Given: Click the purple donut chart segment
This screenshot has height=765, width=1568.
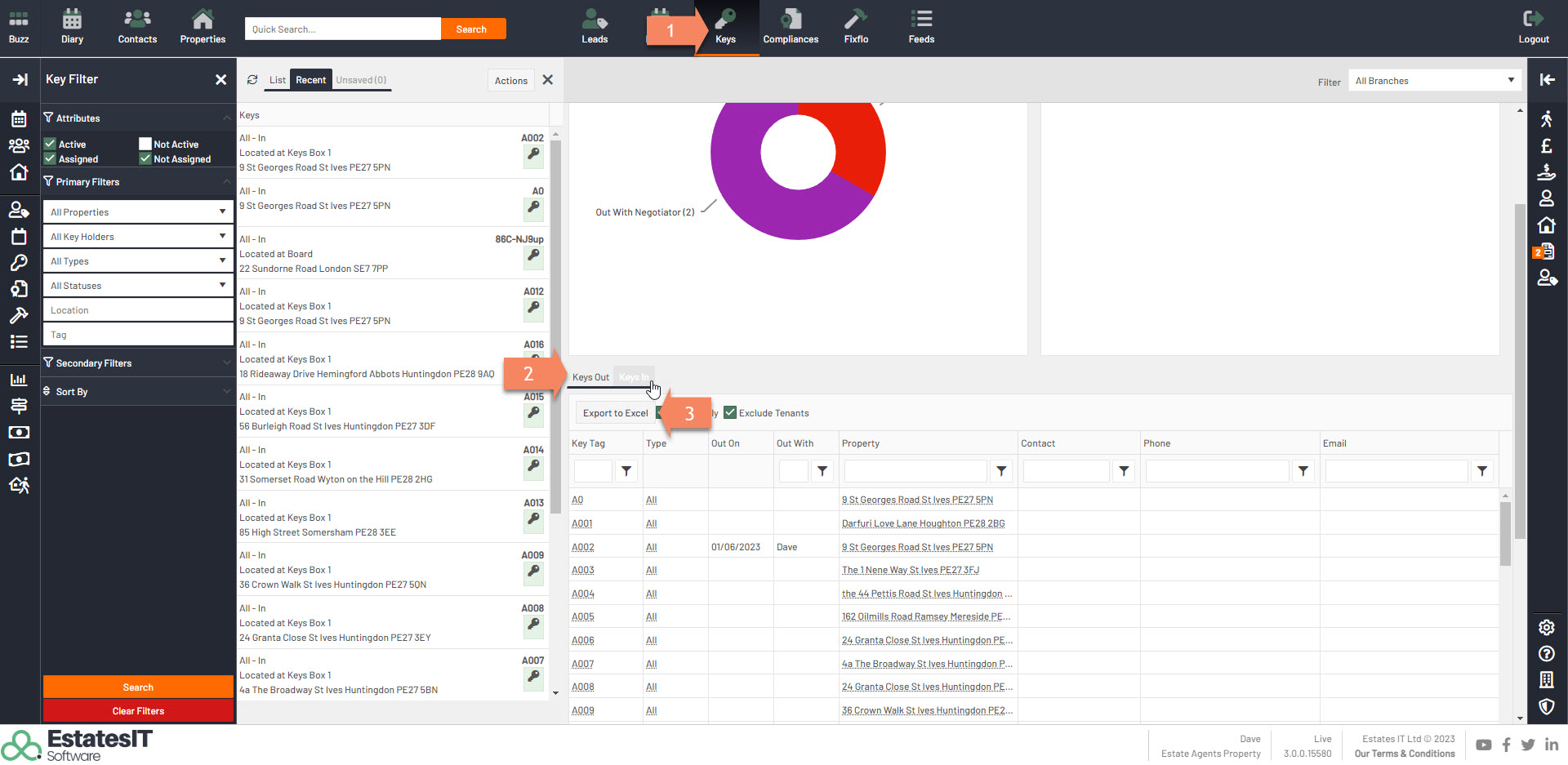Looking at the screenshot, I should [x=759, y=204].
